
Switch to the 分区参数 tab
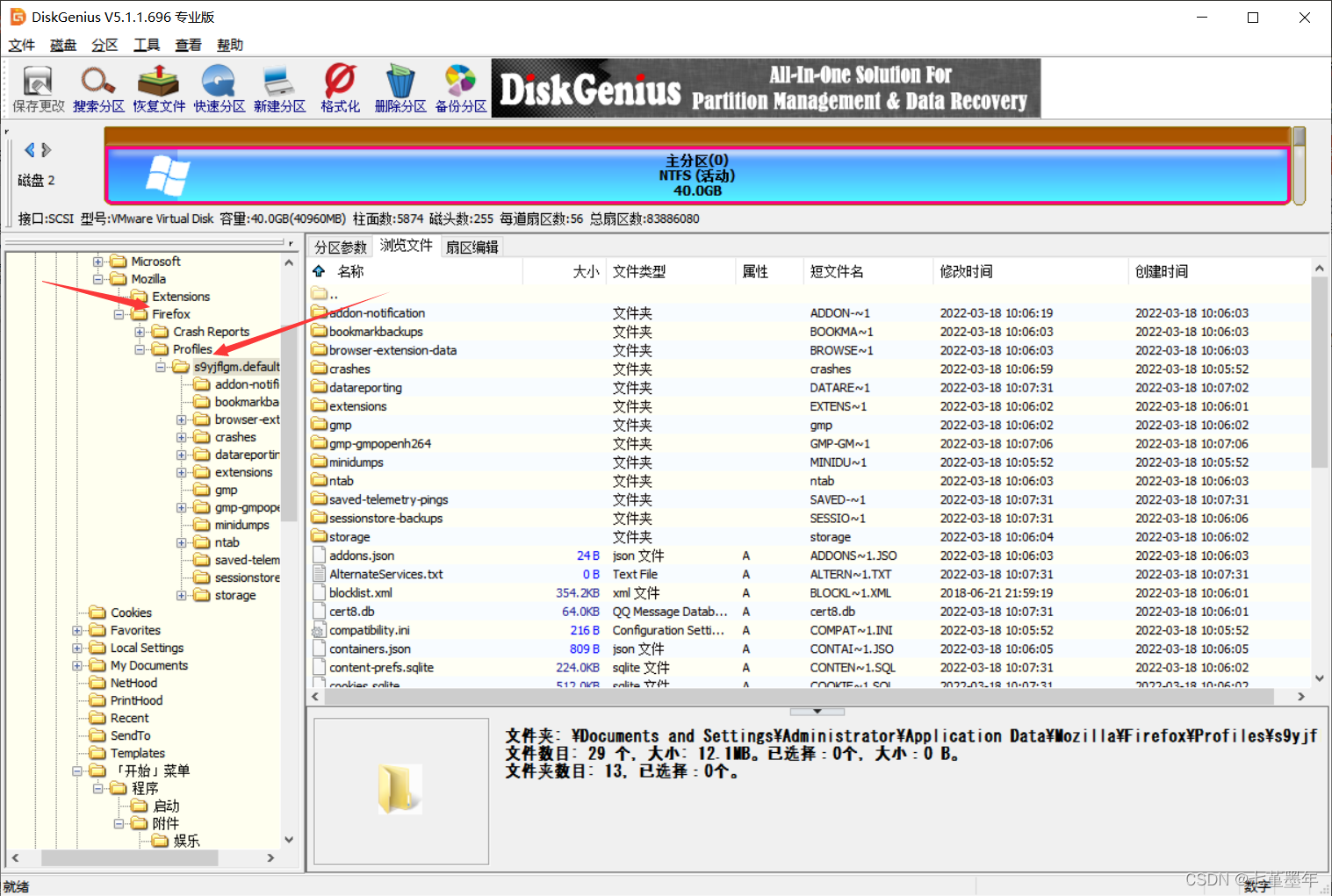341,247
